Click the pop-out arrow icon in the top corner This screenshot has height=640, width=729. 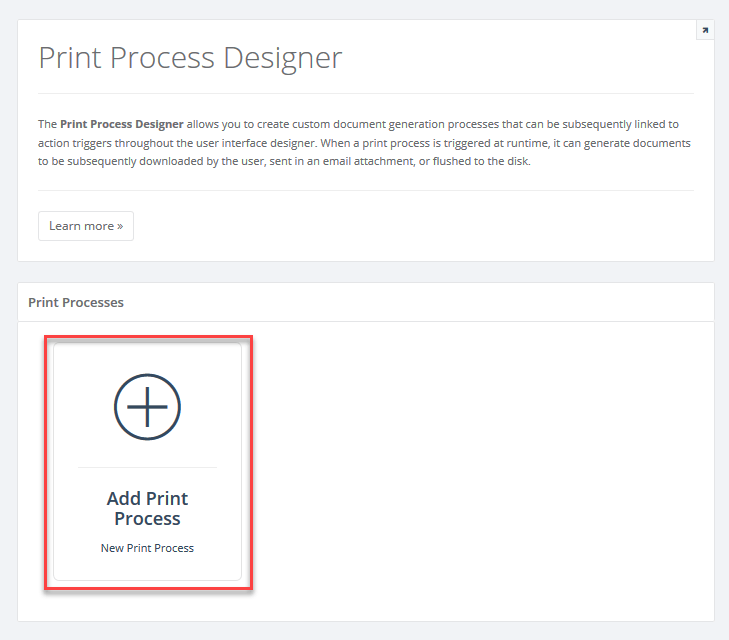[704, 31]
